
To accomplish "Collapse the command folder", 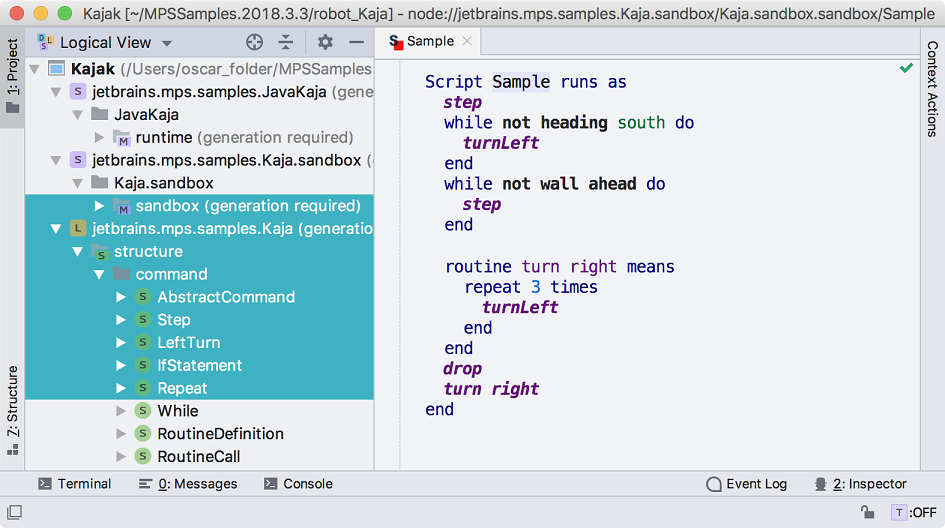I will click(x=99, y=274).
